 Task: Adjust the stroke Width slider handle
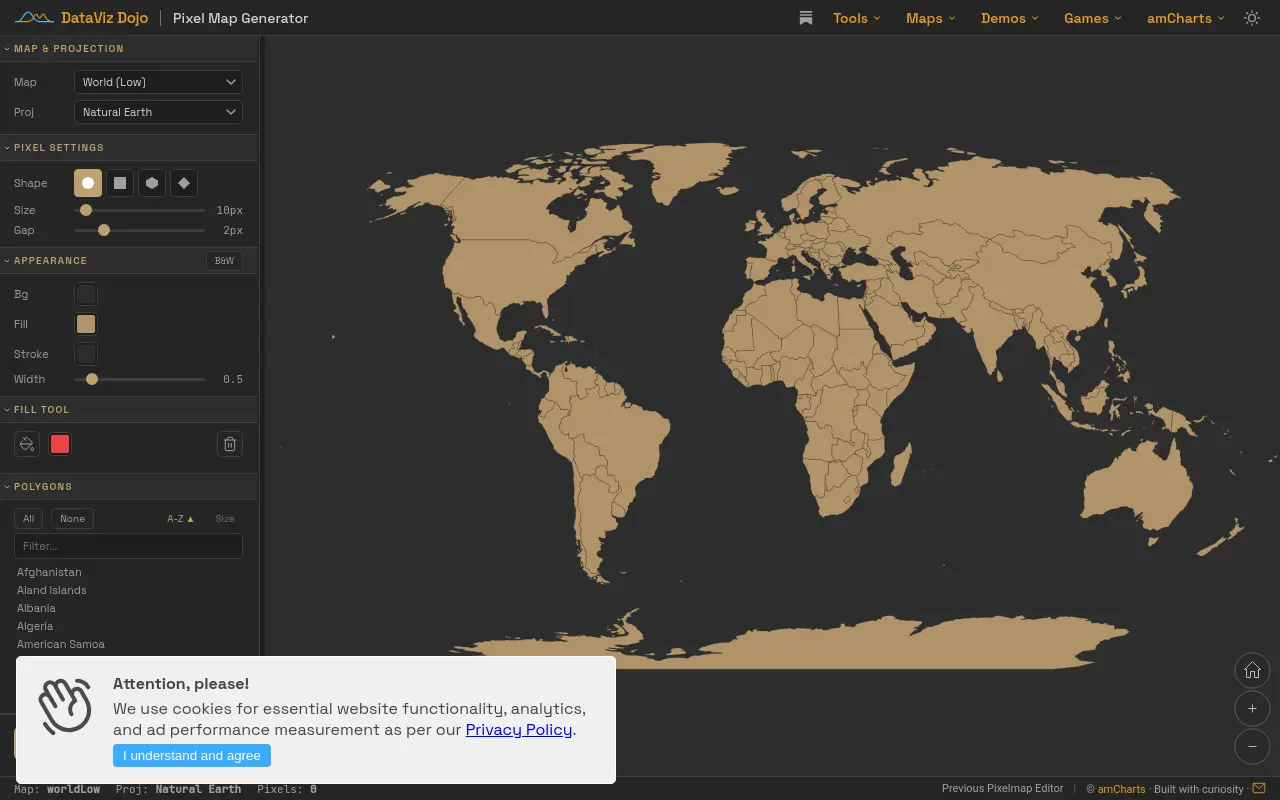click(92, 379)
